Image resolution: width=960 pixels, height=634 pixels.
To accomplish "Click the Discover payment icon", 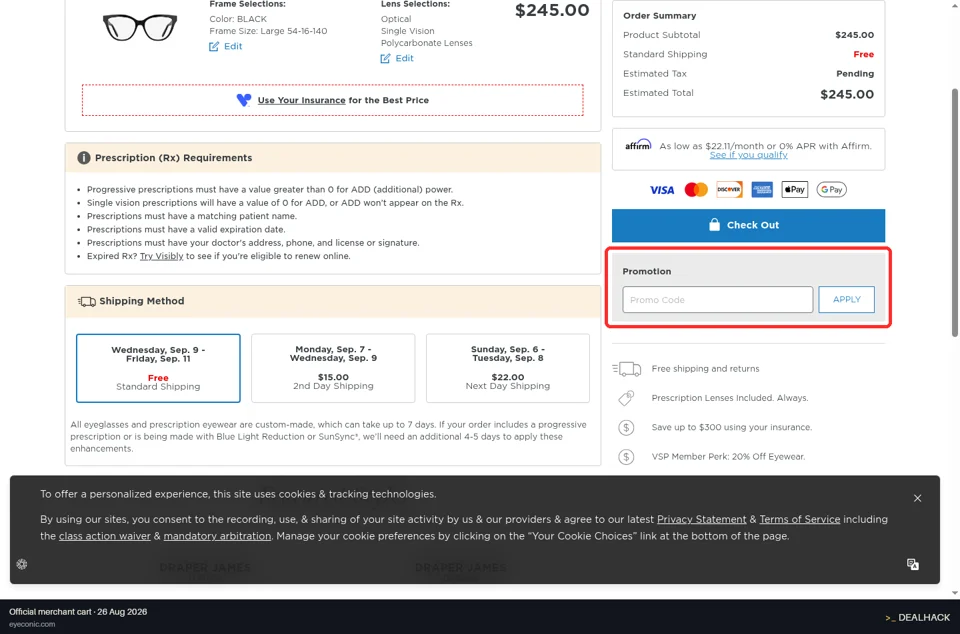I will pyautogui.click(x=729, y=190).
